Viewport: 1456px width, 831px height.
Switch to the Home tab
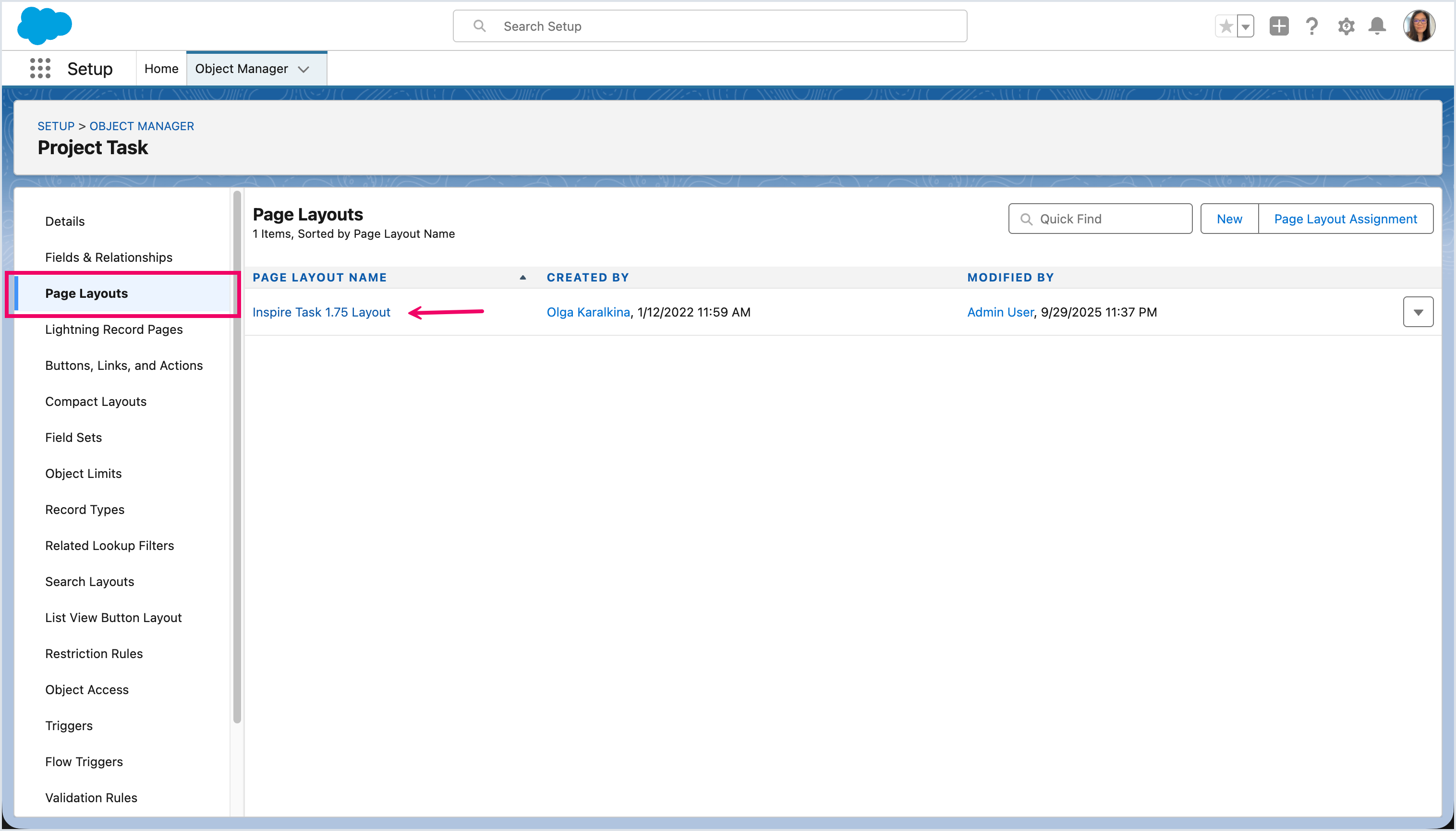(x=161, y=69)
